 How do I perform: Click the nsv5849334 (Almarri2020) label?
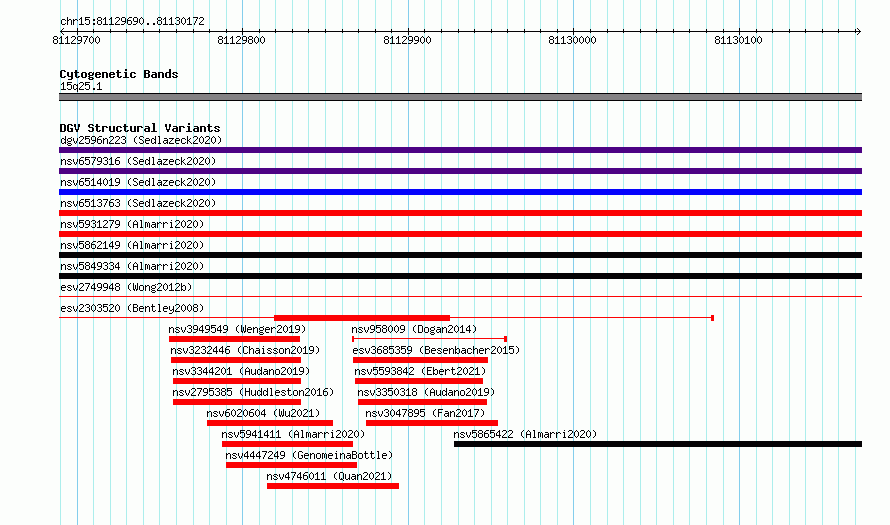(x=132, y=266)
